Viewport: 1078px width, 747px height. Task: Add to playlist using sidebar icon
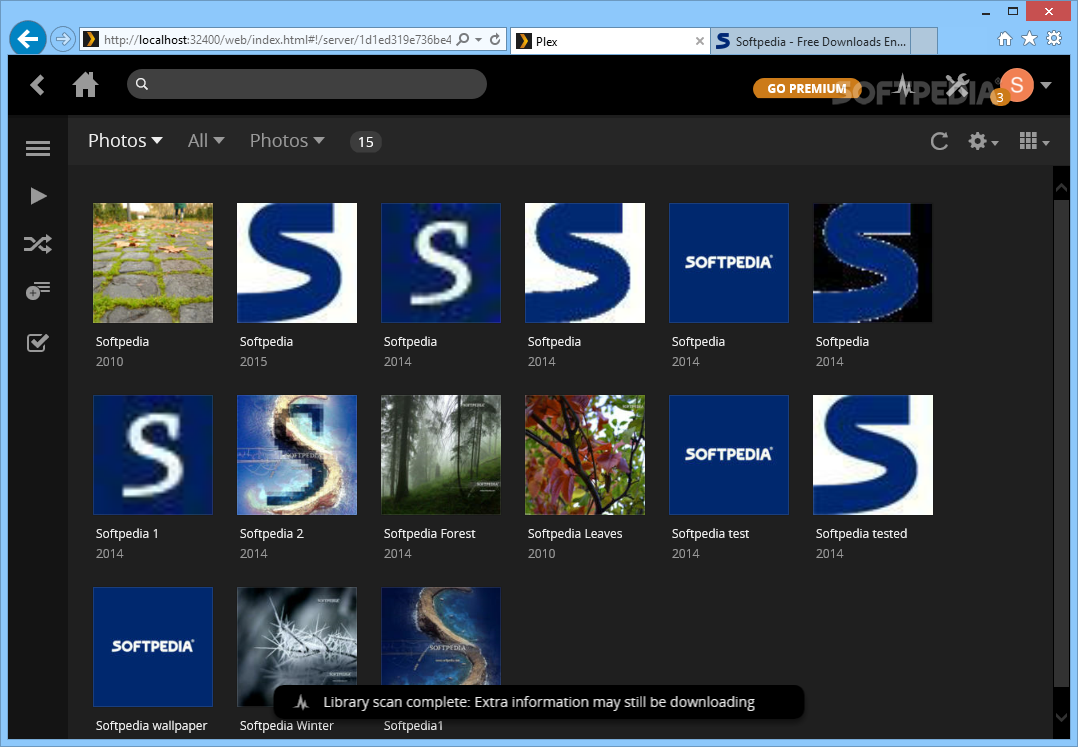[38, 291]
